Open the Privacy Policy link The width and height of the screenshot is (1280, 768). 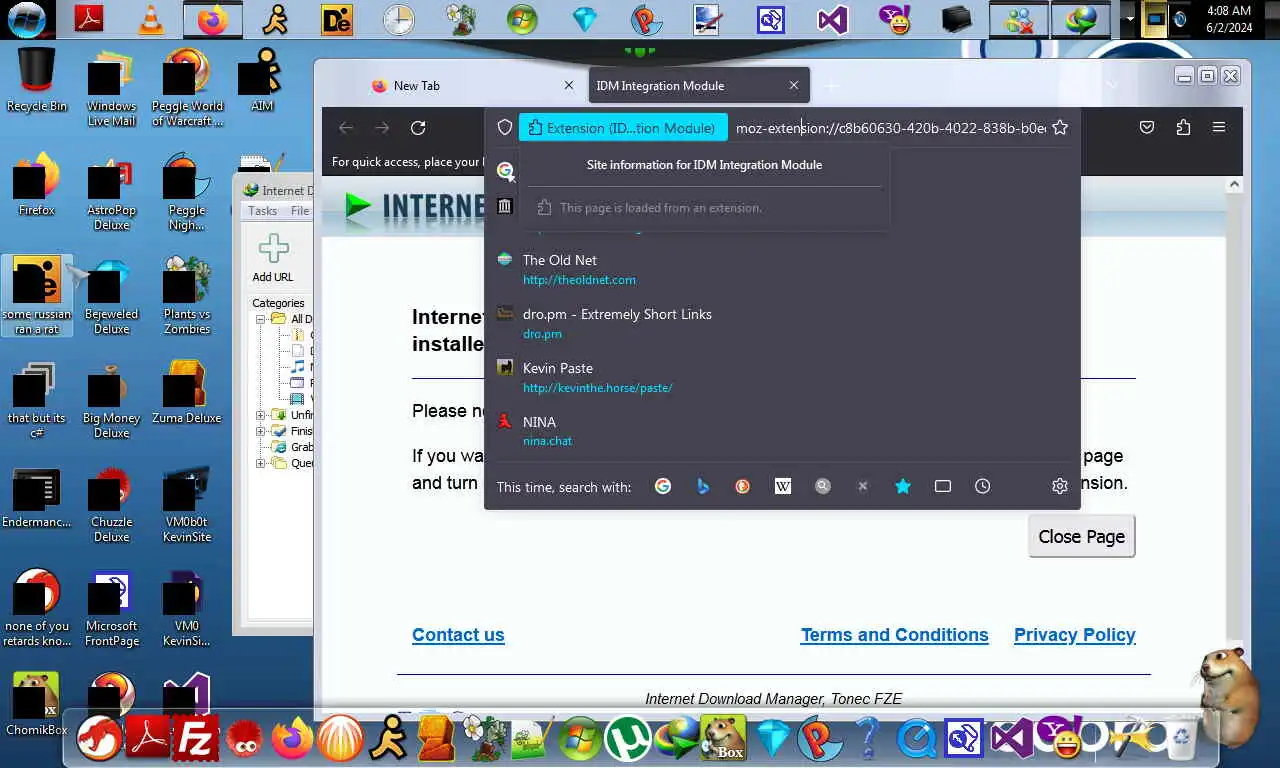coord(1075,635)
